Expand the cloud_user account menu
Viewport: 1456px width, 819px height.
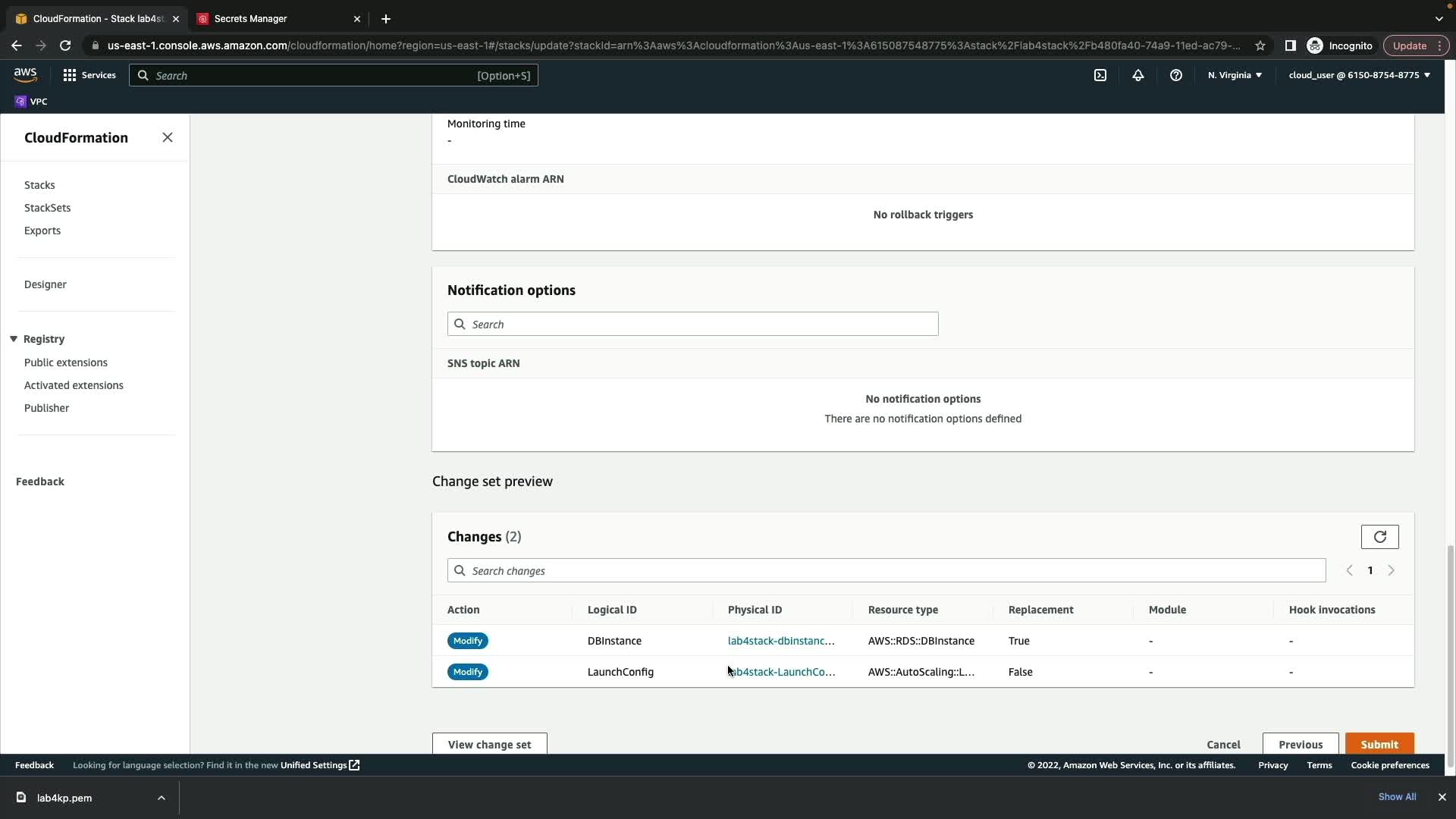(x=1359, y=75)
